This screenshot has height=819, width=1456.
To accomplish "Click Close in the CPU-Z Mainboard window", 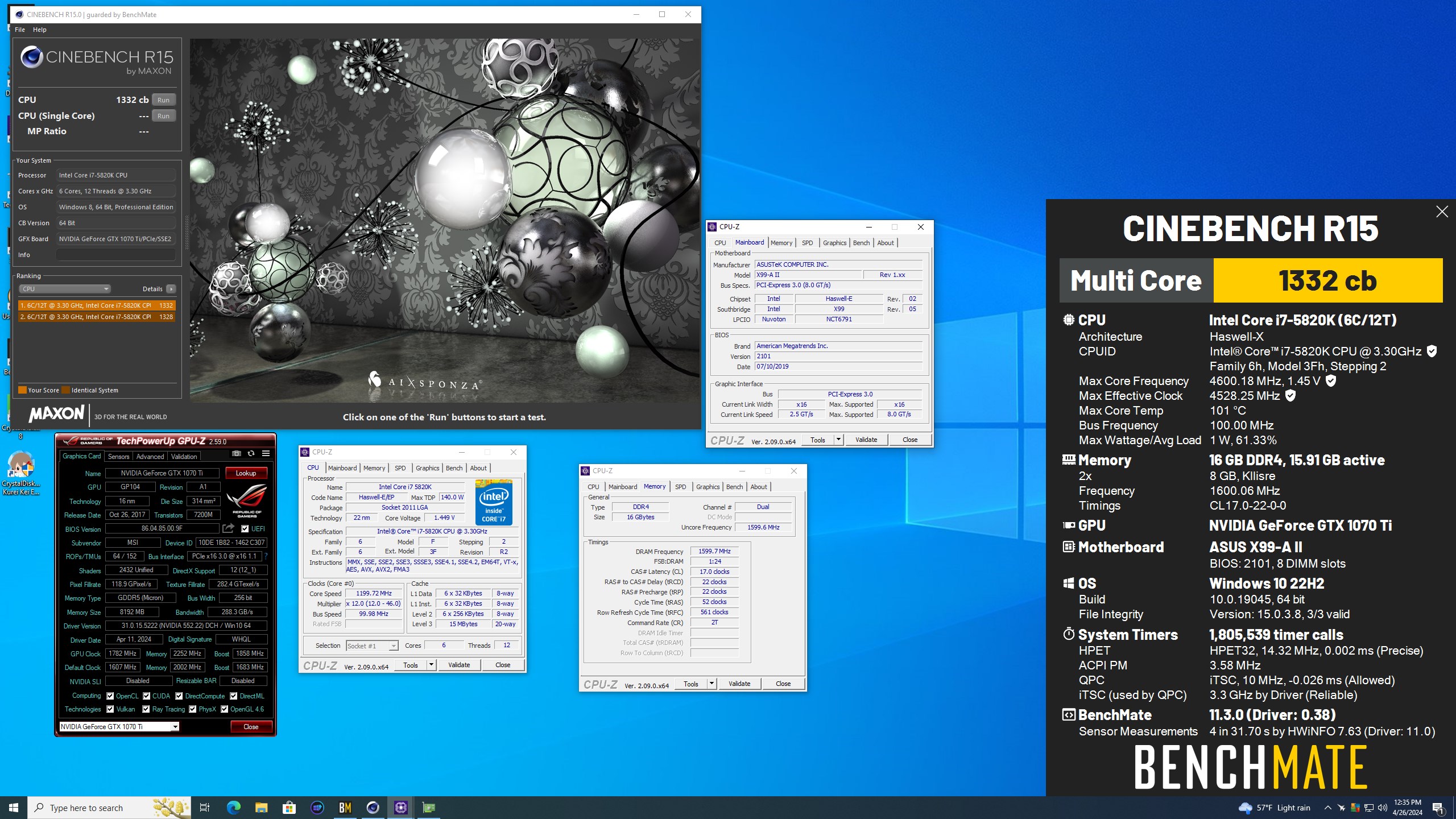I will coord(910,440).
